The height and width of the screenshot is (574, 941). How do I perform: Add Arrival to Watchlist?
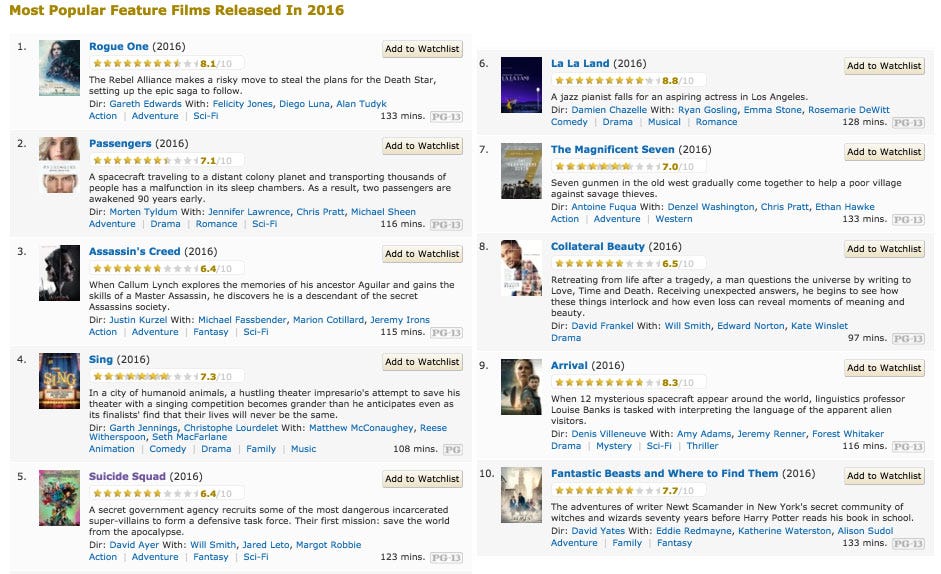click(x=884, y=368)
